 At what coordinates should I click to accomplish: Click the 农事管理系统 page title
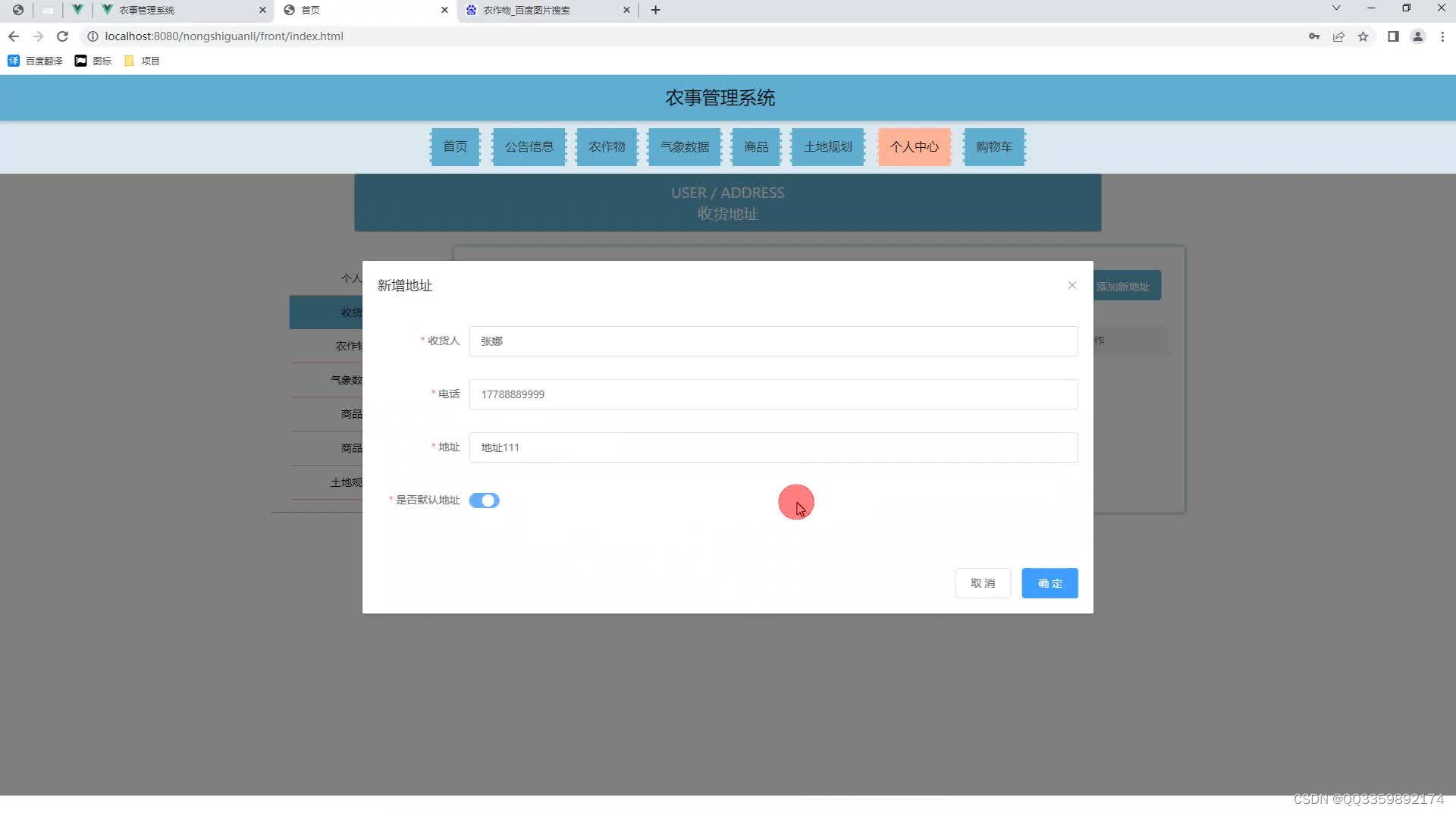click(720, 98)
